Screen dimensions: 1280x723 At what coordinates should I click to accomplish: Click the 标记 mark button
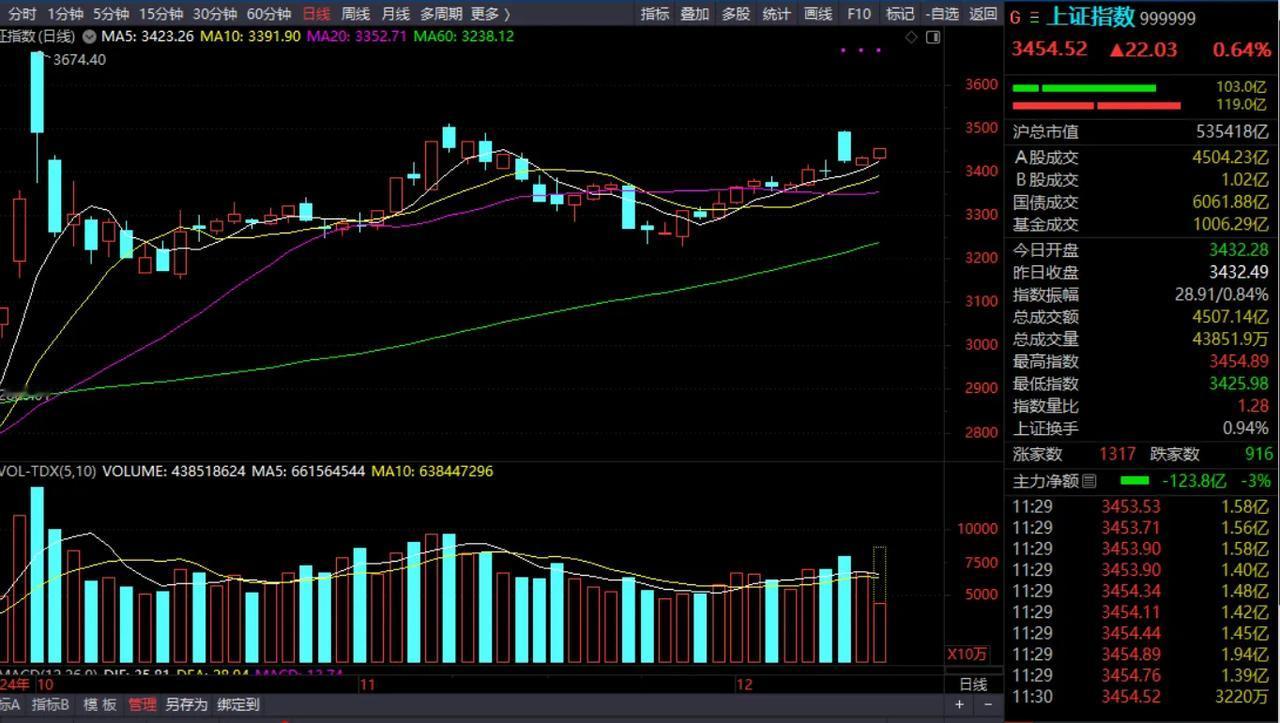pos(900,14)
